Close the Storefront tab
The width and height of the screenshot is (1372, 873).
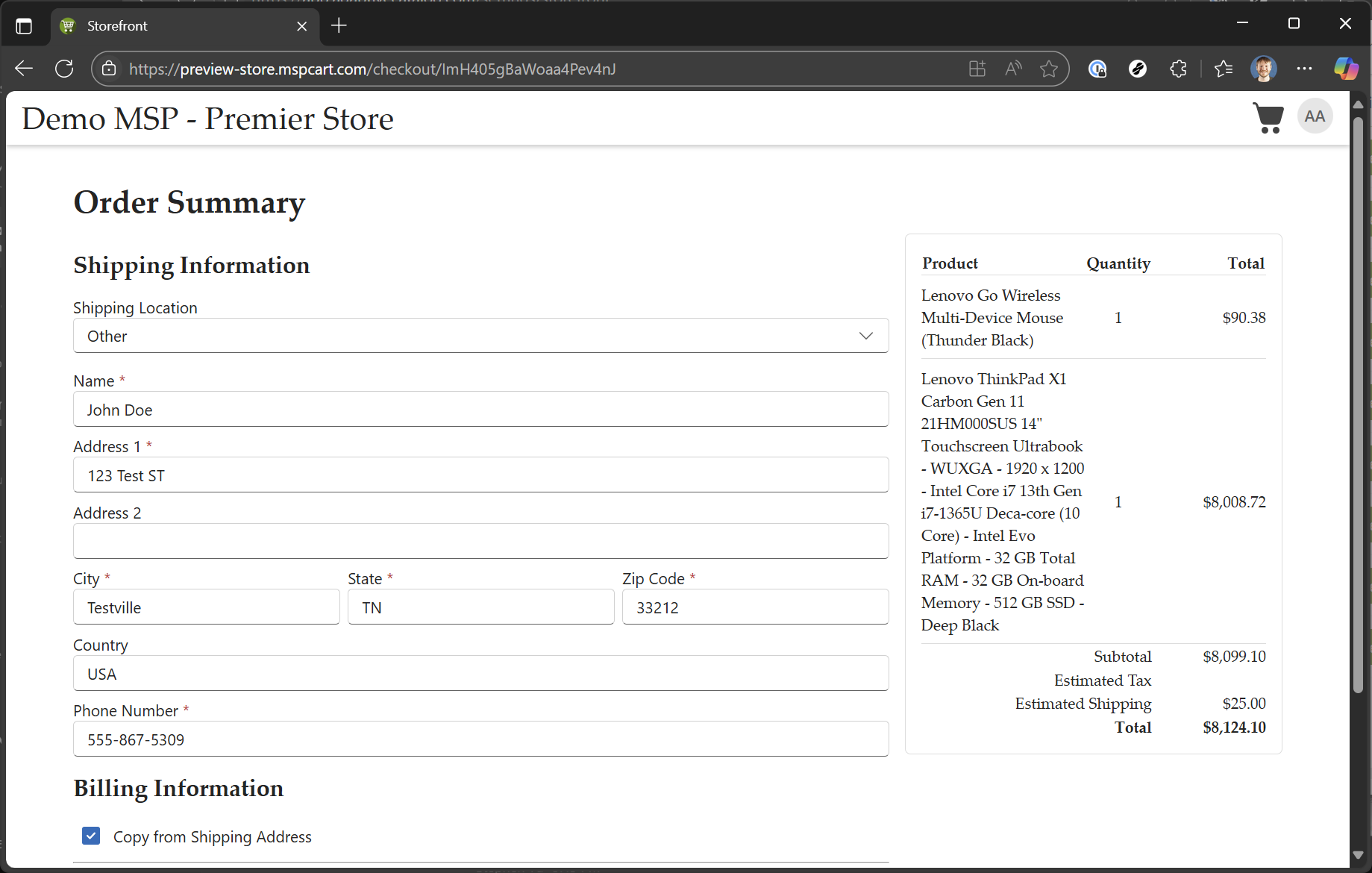pos(301,26)
